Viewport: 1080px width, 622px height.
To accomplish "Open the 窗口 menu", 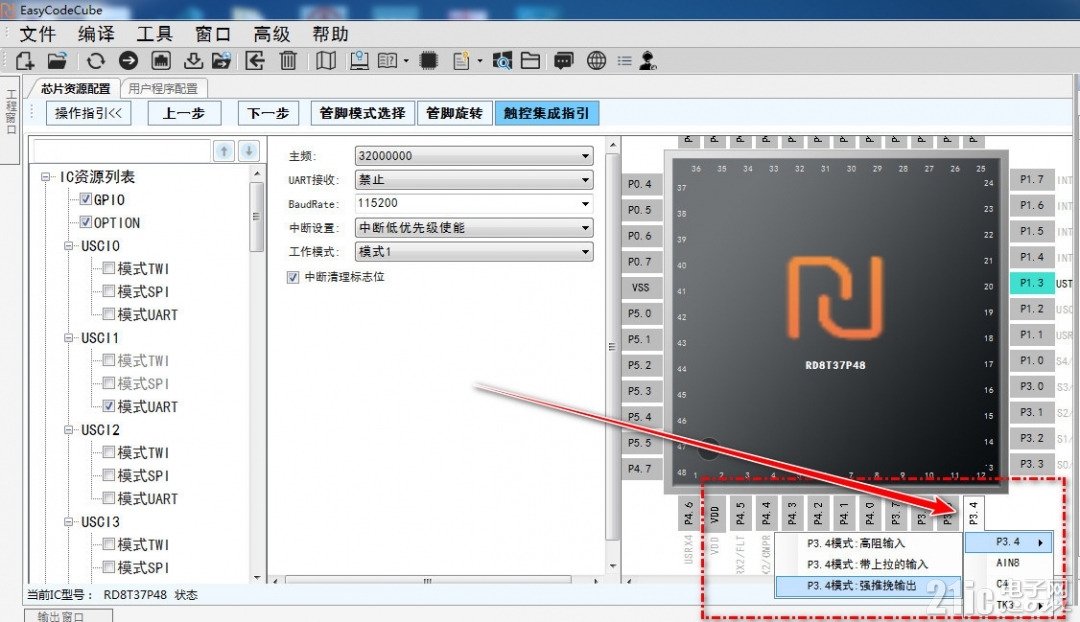I will pos(213,34).
